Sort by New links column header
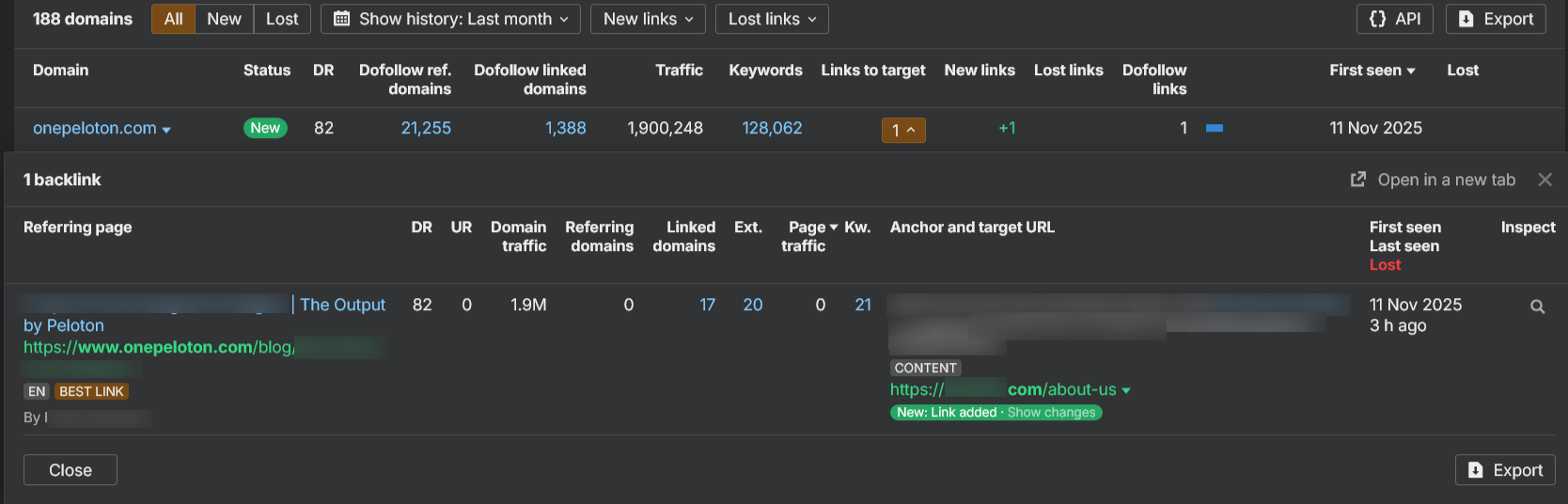Viewport: 1568px width, 504px height. (980, 70)
